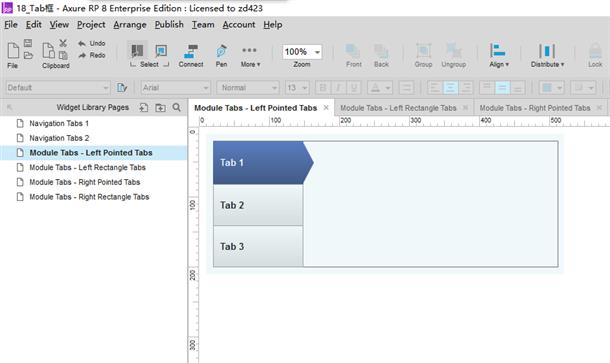
Task: Click the Distribute toolbar icon
Action: click(x=547, y=51)
